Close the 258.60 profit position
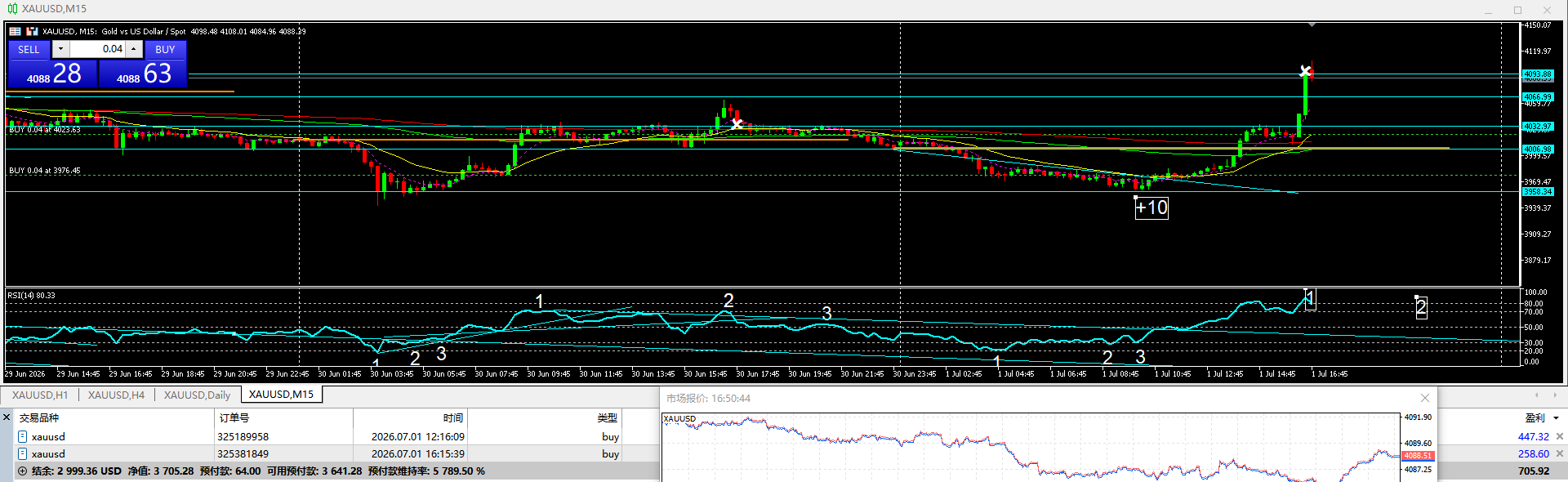Screen dimensions: 1568x482 1560,453
